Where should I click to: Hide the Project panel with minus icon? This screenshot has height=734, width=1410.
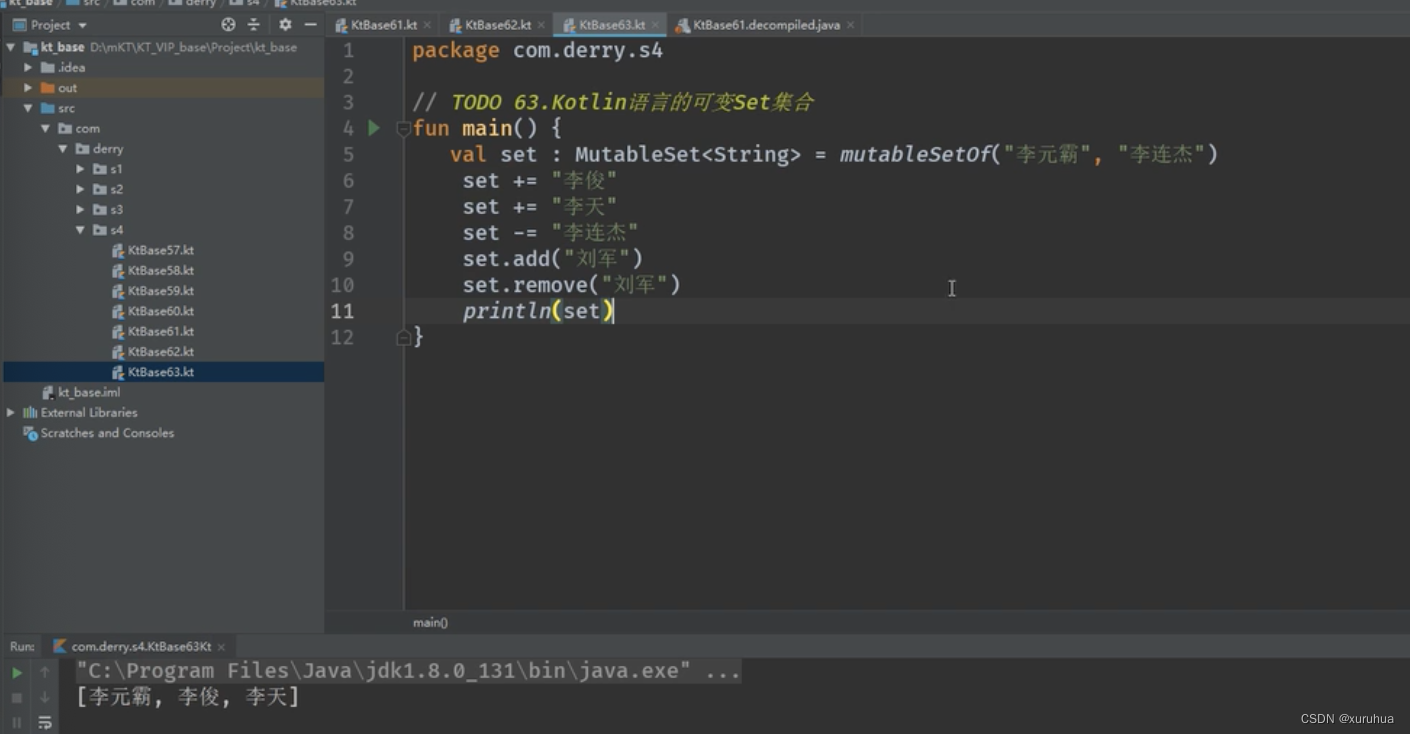[310, 24]
